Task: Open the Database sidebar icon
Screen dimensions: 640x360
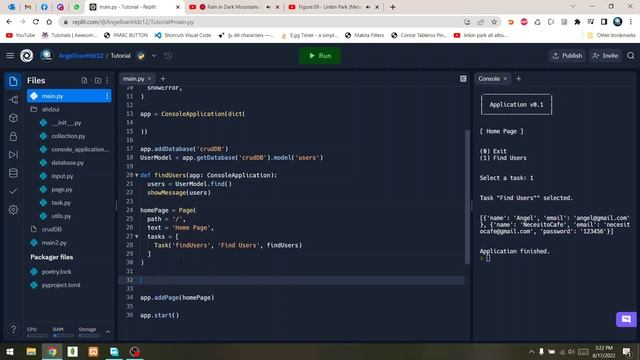Action: pos(13,173)
